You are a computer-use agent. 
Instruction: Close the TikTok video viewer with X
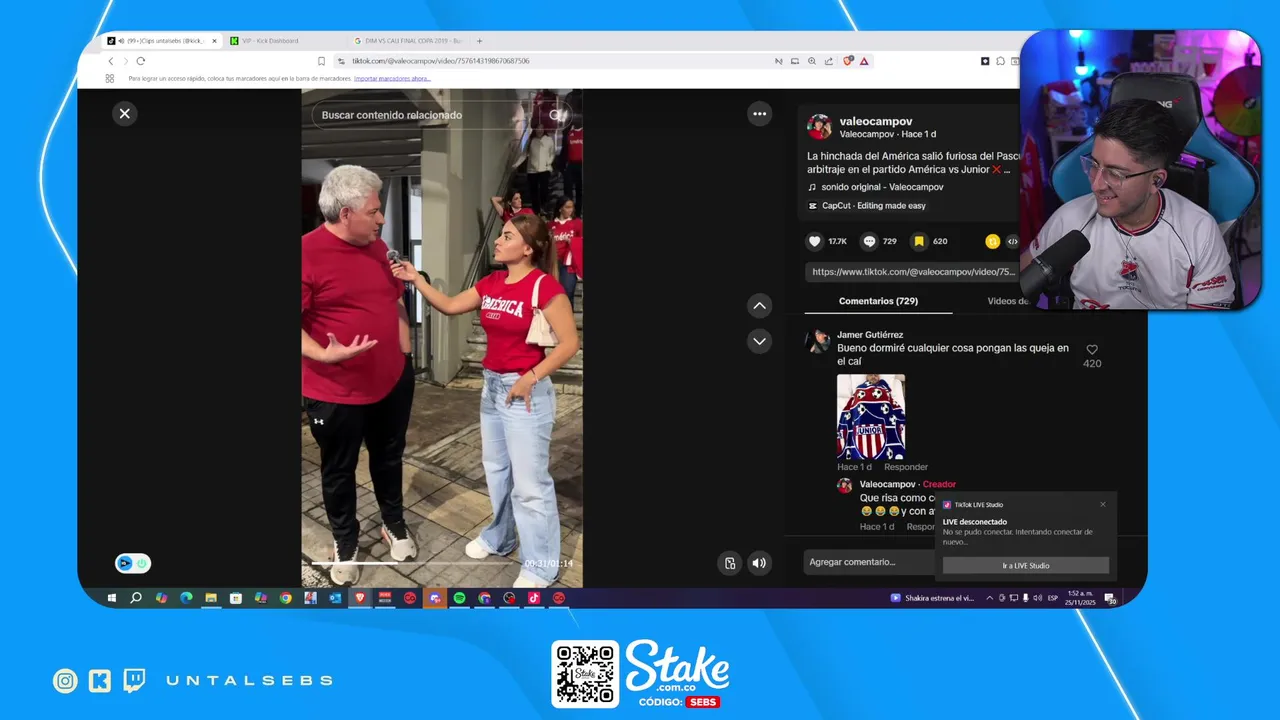[125, 114]
